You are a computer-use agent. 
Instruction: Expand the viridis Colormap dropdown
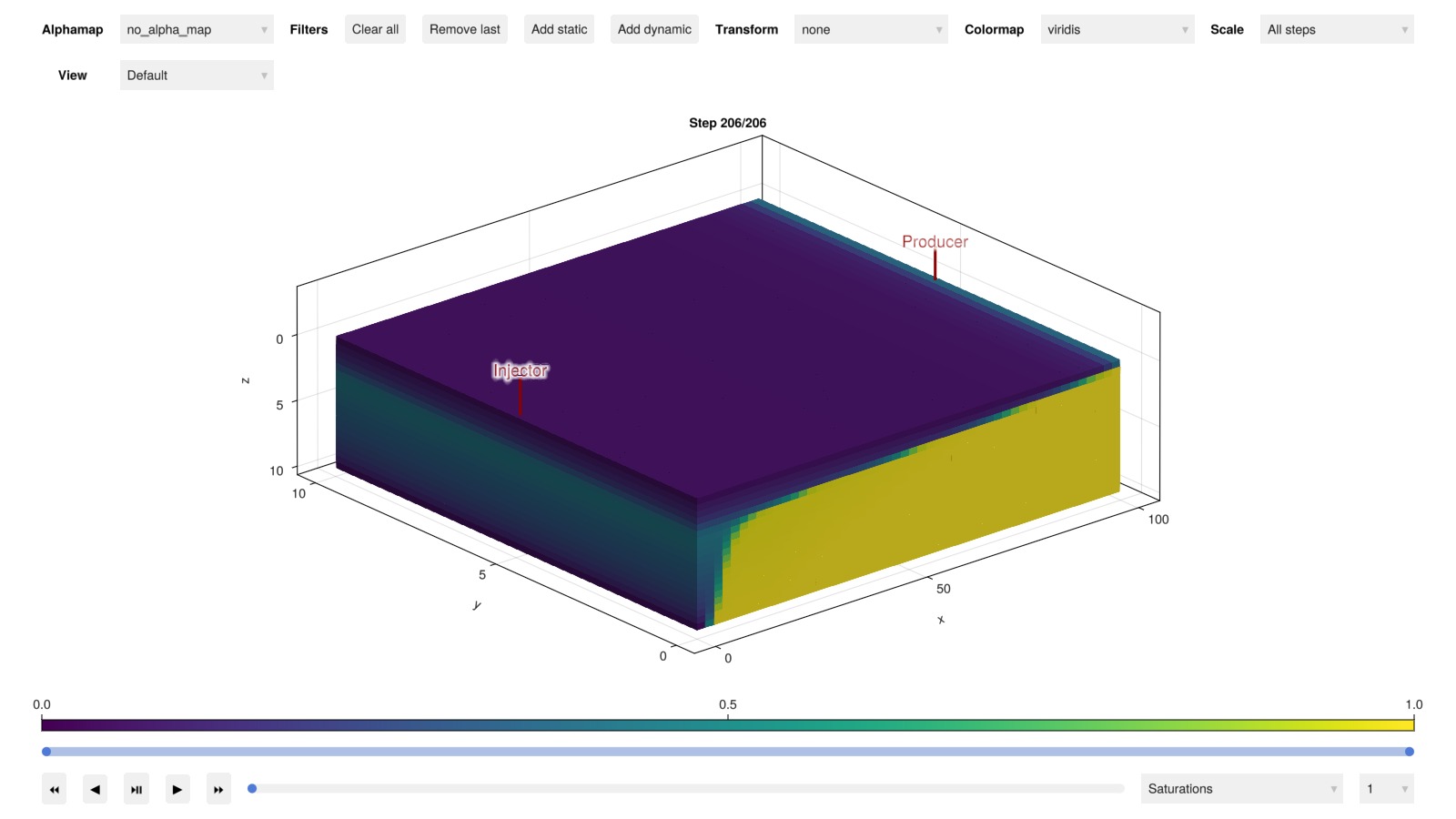pos(1117,30)
